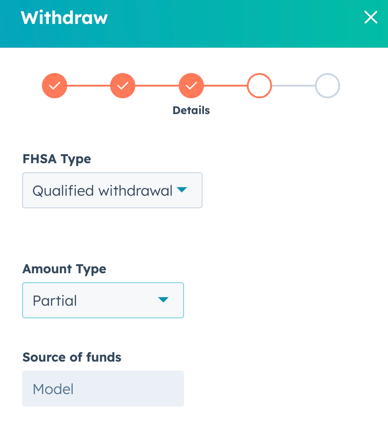Click the Source of funds label
Viewport: 388px width, 422px height.
[x=72, y=357]
